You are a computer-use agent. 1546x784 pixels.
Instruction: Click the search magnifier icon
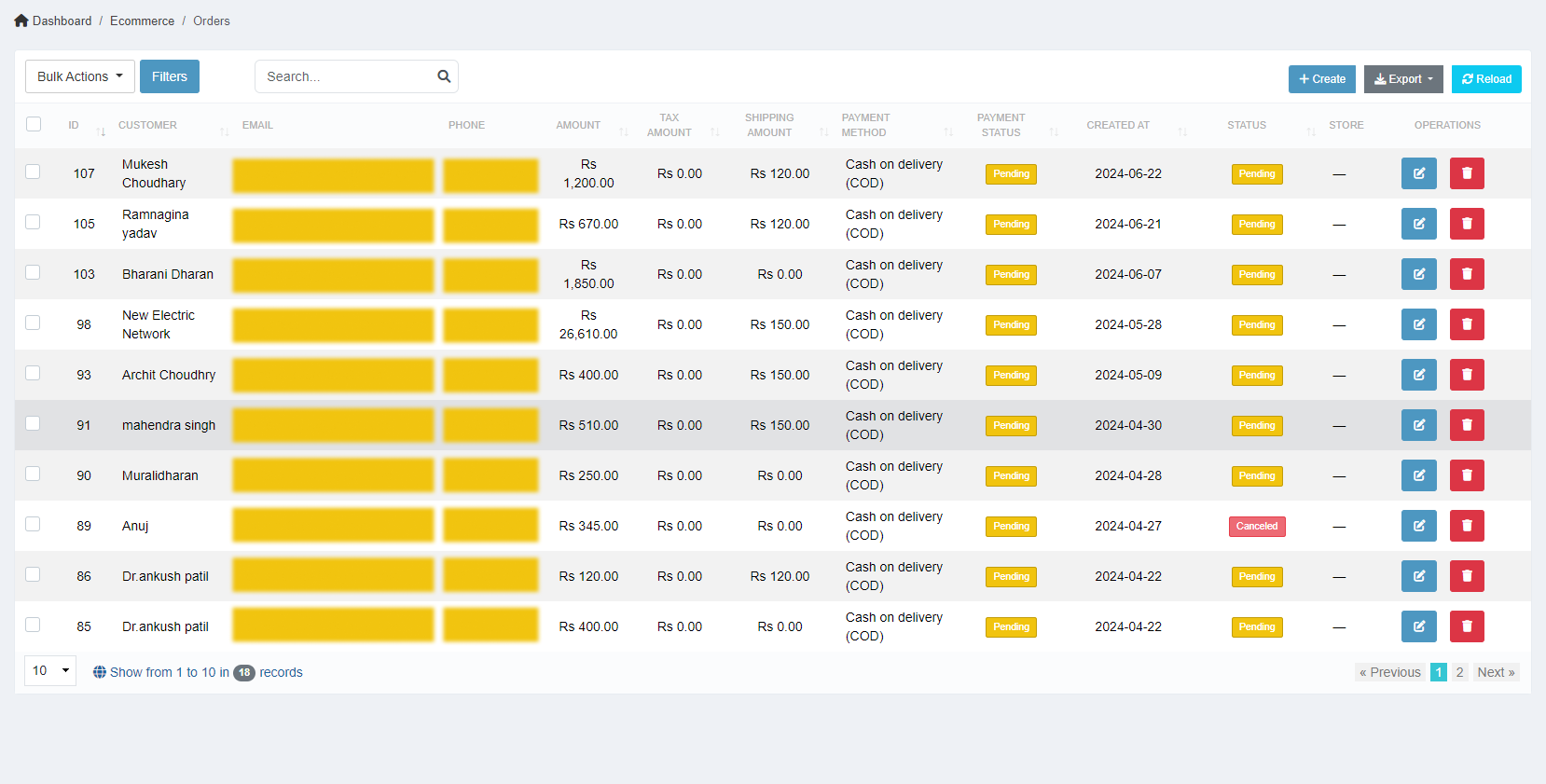click(x=444, y=76)
